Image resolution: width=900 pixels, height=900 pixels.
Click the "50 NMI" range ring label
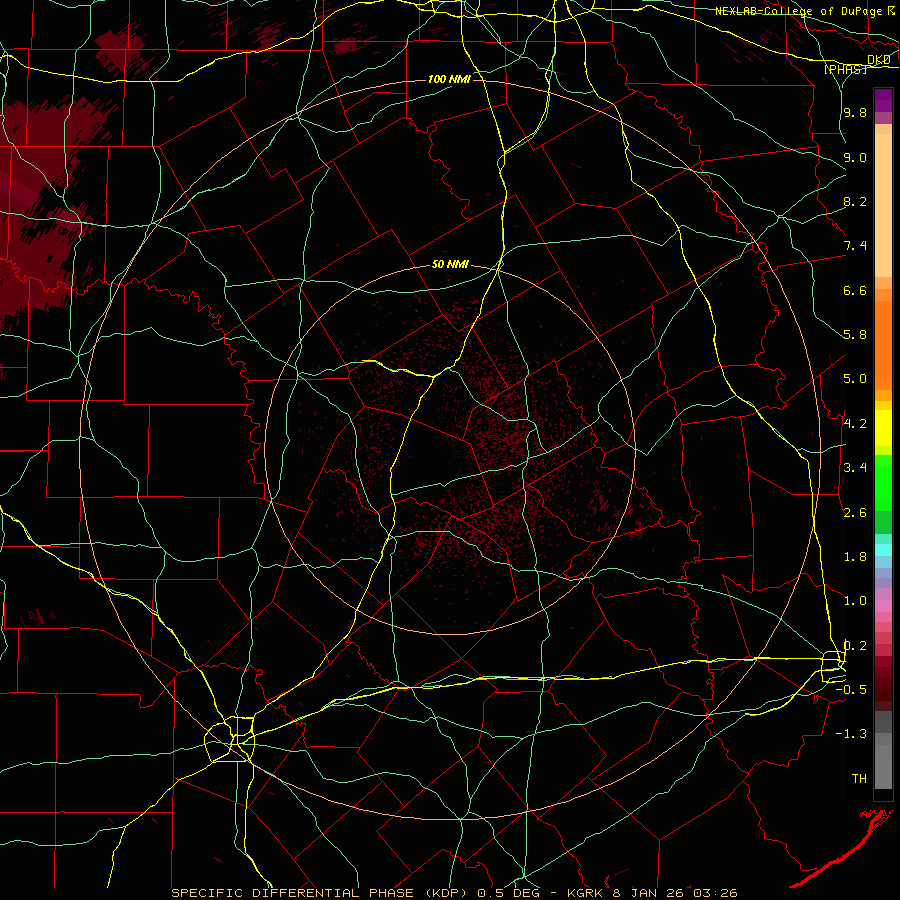[x=450, y=265]
